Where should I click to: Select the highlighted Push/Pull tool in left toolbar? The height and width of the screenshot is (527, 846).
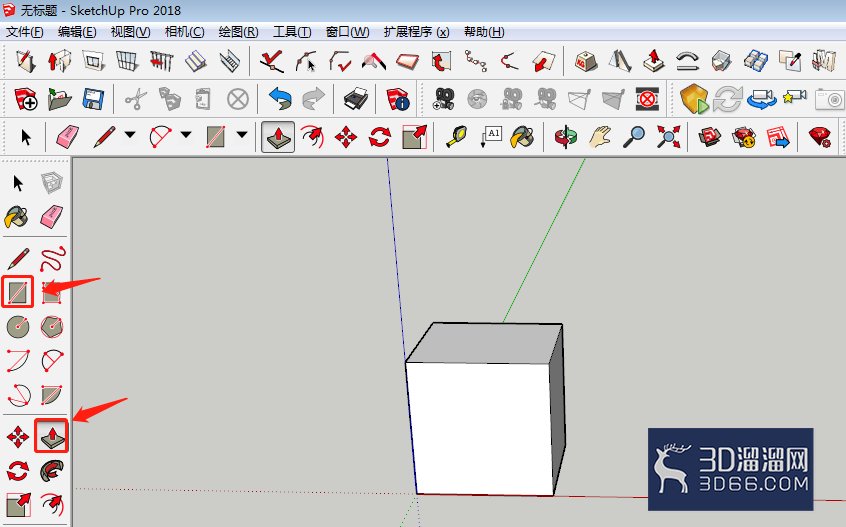(51, 435)
